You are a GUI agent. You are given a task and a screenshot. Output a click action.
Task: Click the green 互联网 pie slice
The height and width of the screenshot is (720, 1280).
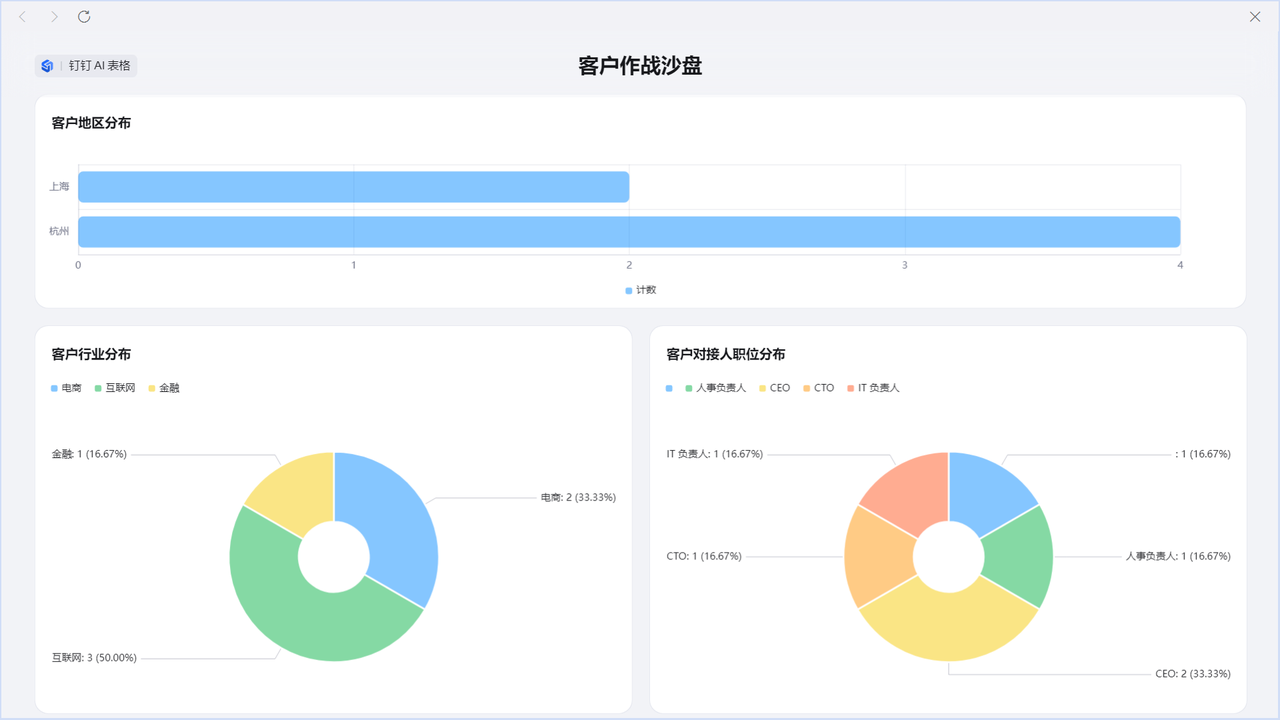(300, 610)
